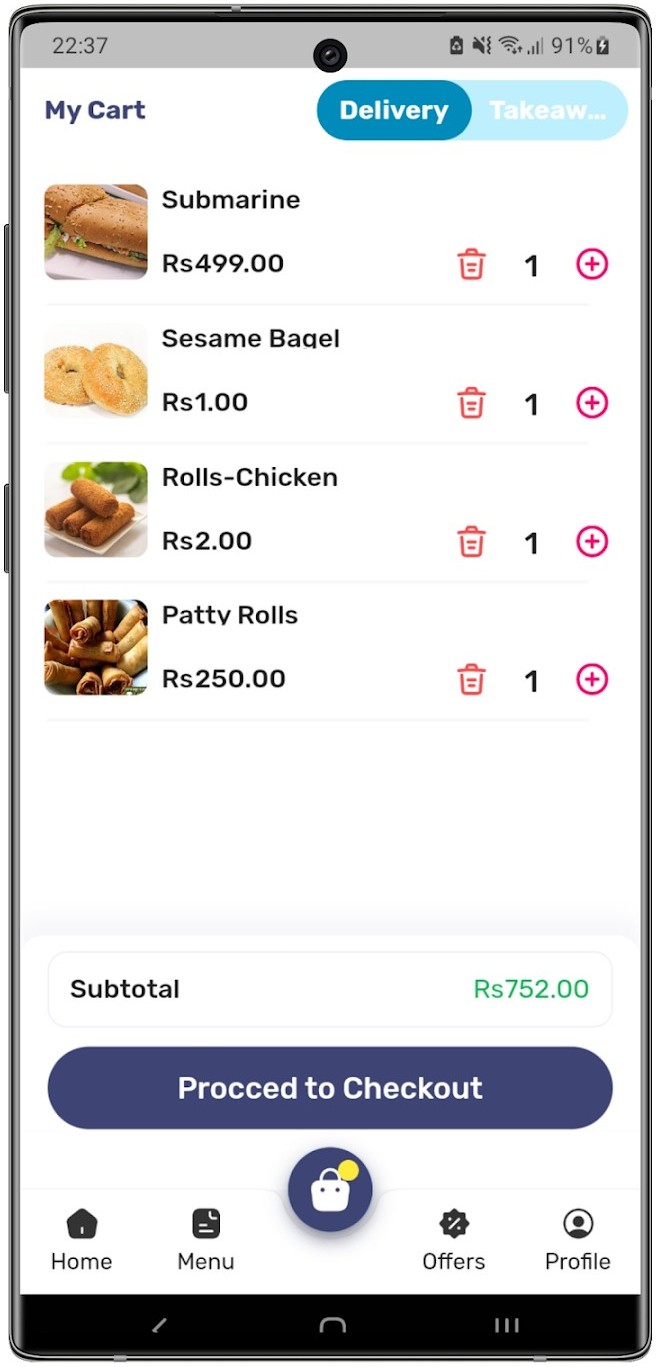
Task: Select the Patty Rolls image
Action: tap(95, 647)
